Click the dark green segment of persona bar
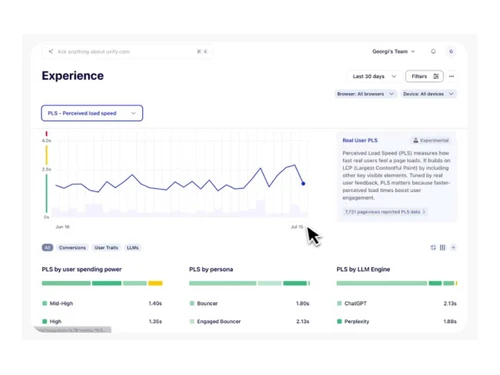Image resolution: width=500 pixels, height=375 pixels. (x=295, y=283)
